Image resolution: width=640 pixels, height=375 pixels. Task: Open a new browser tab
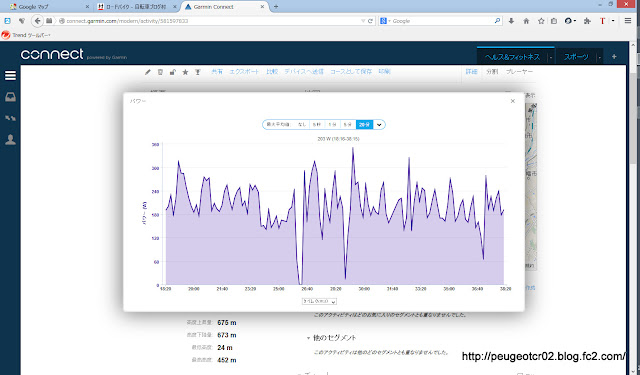276,7
